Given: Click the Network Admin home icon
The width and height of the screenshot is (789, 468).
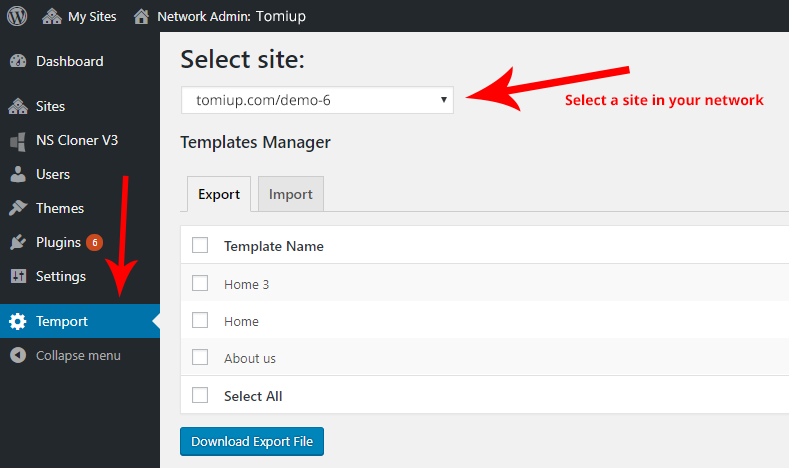Looking at the screenshot, I should pyautogui.click(x=141, y=16).
